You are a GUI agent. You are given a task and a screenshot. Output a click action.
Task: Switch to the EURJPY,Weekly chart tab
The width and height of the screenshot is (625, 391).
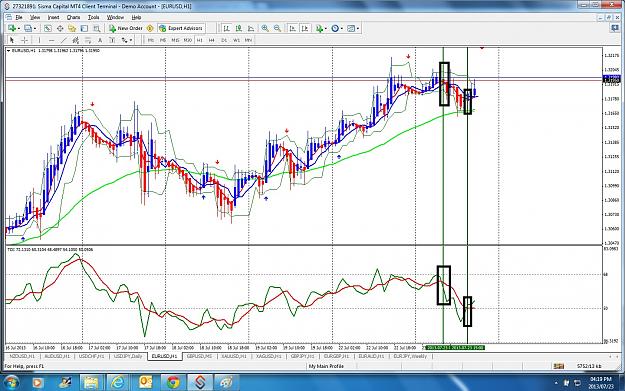tap(410, 356)
